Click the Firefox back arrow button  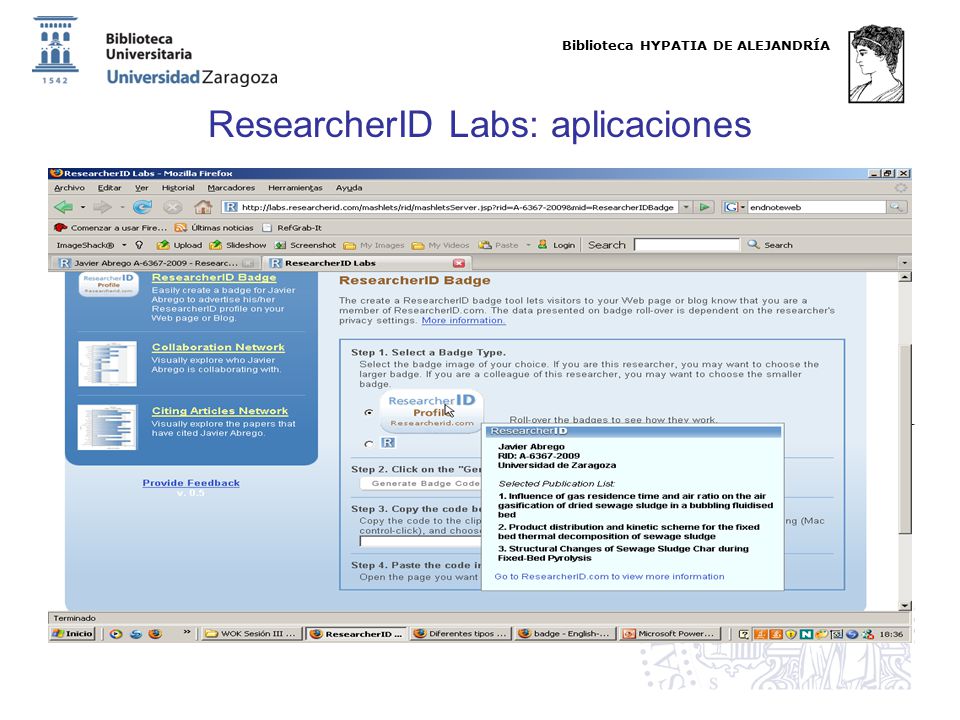tap(64, 208)
